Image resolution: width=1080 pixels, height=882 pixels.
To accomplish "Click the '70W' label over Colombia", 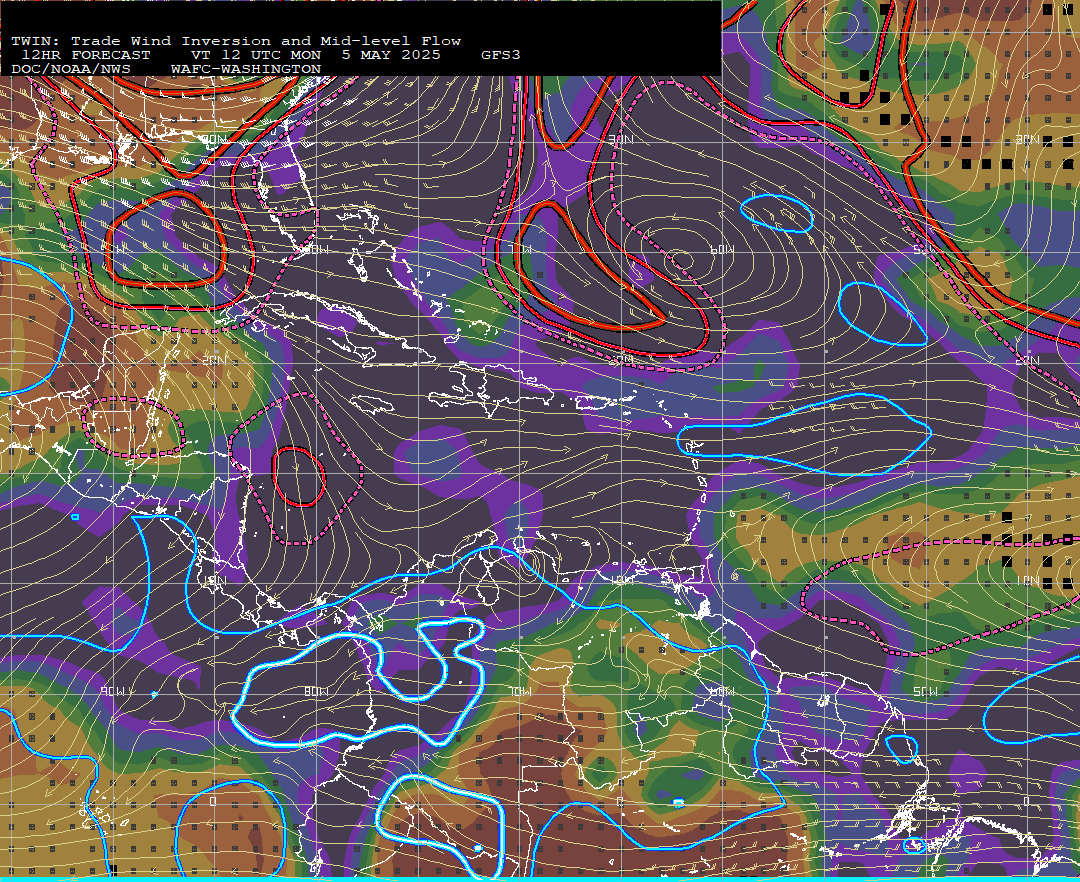I will pos(519,691).
